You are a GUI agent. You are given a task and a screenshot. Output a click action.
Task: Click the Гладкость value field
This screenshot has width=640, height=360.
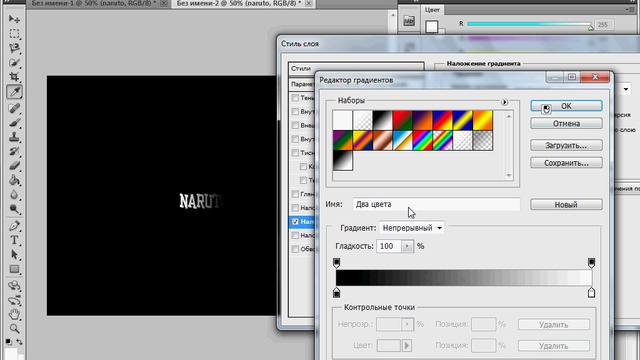(389, 246)
